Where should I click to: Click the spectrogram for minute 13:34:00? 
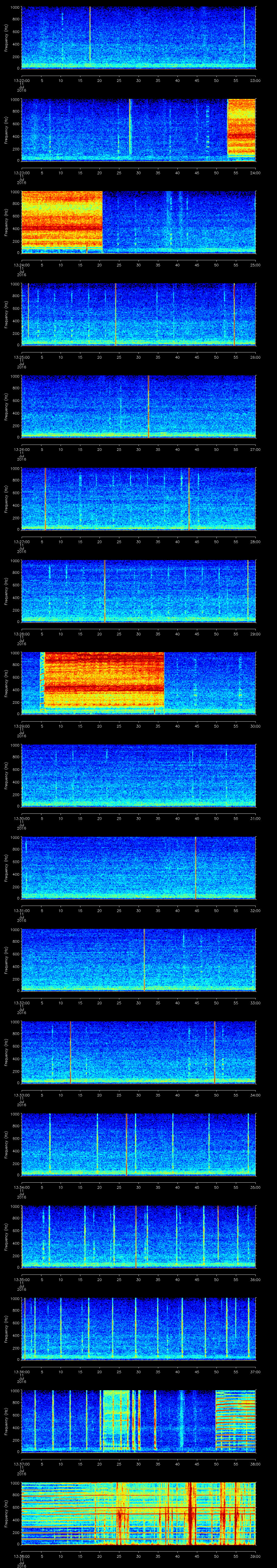(138, 1144)
